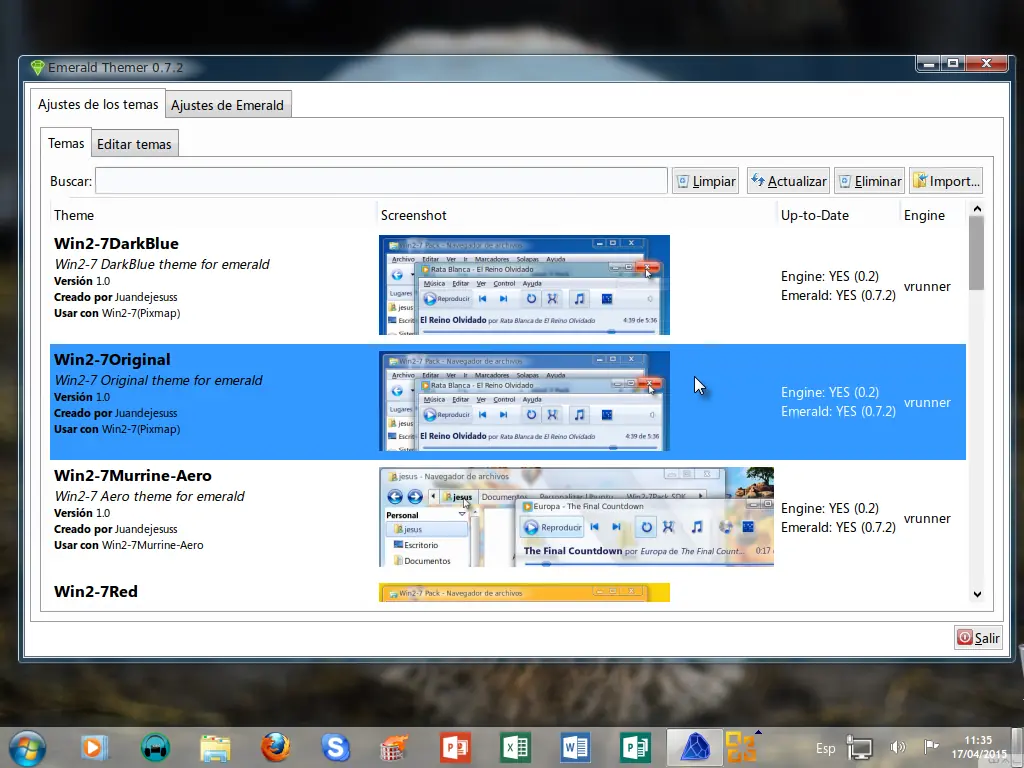
Task: Click the Eliminar button
Action: pos(870,181)
